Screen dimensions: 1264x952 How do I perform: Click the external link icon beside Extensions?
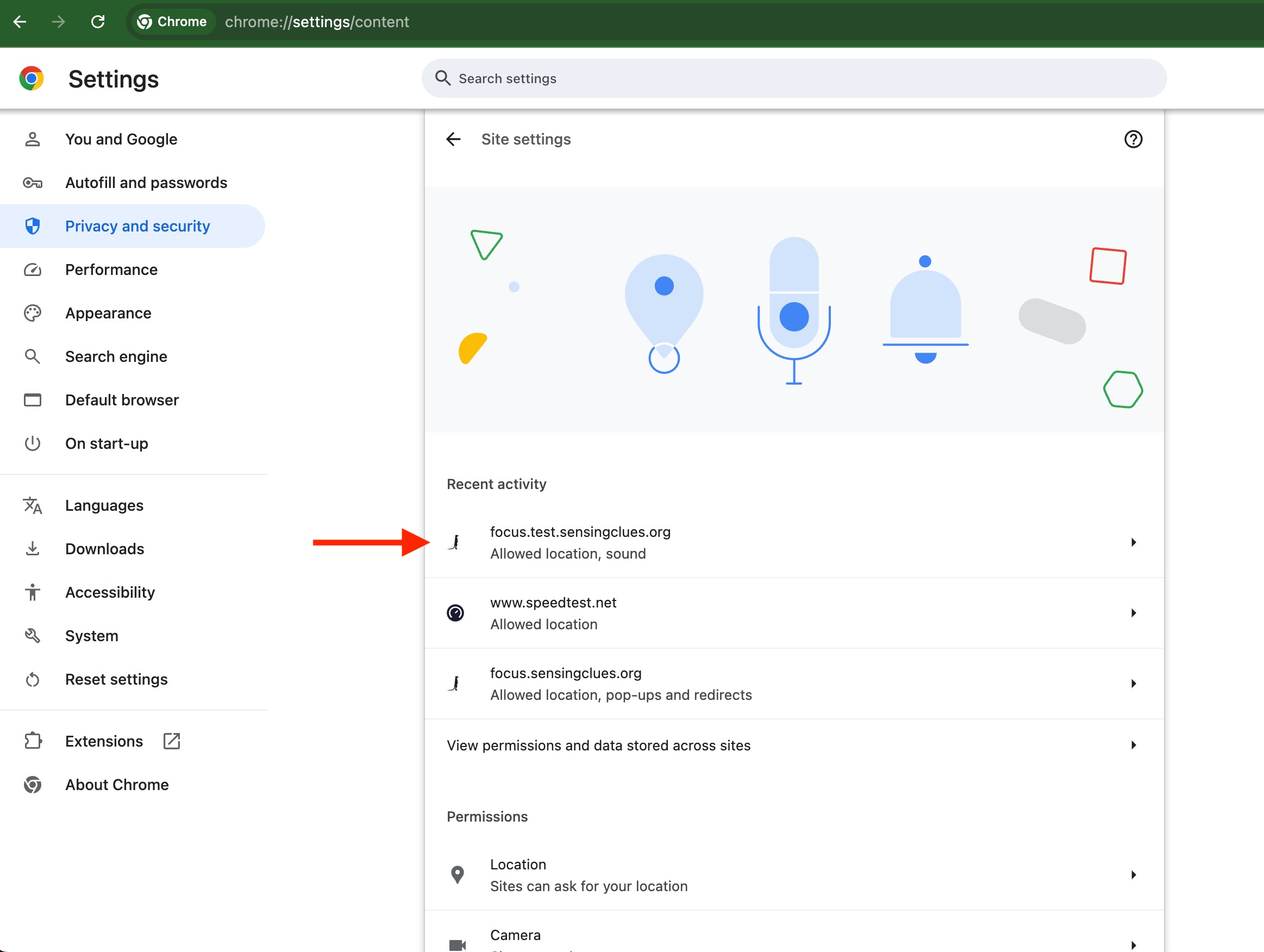tap(171, 741)
